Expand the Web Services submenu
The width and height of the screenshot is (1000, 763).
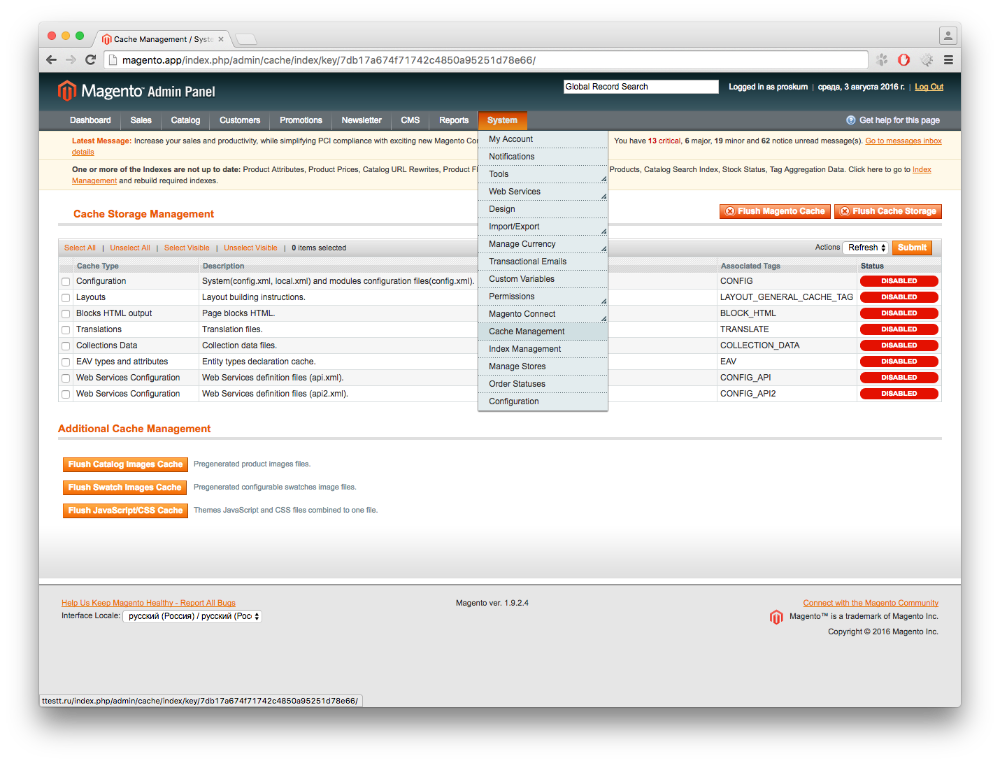point(543,191)
